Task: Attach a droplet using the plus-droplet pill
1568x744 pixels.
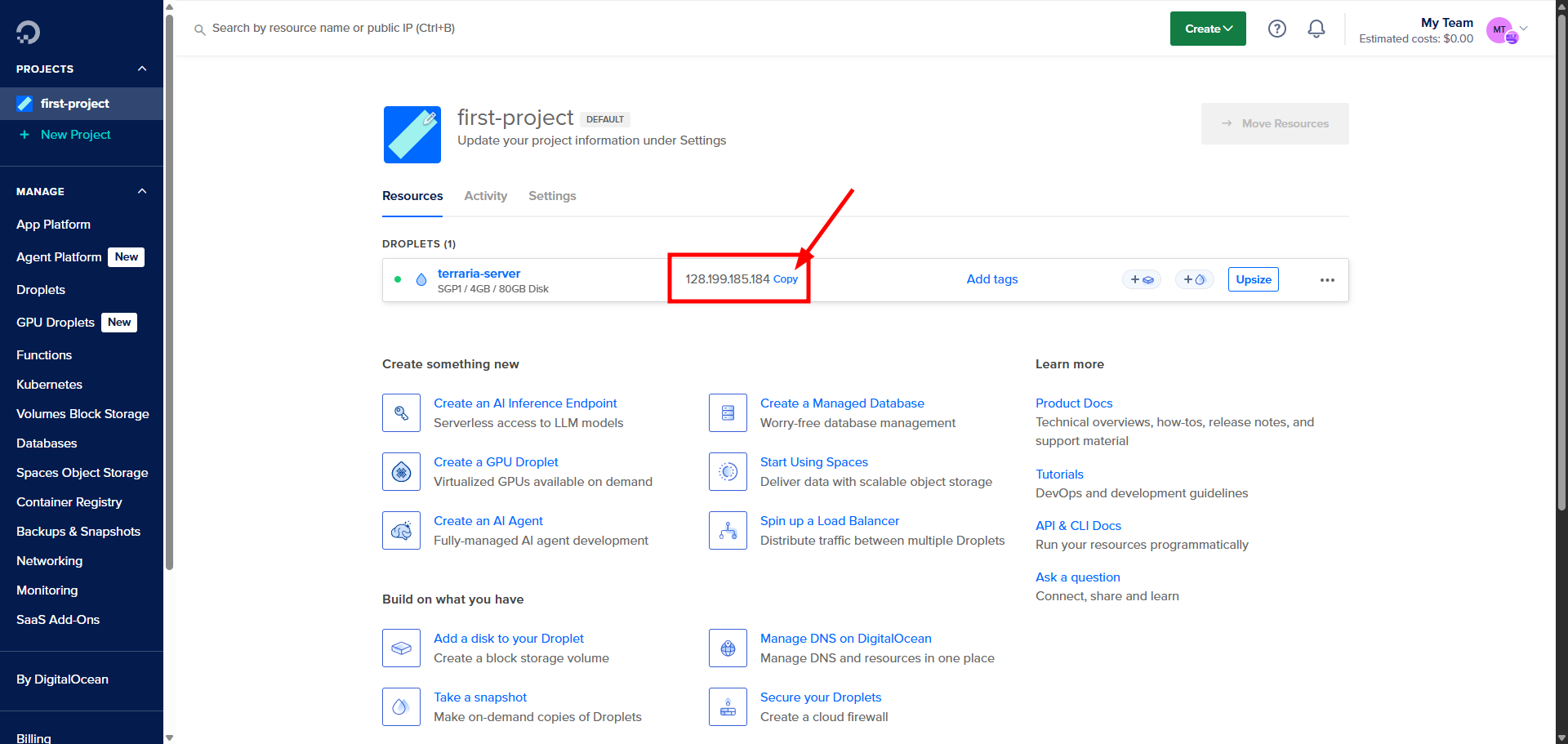Action: 1194,279
